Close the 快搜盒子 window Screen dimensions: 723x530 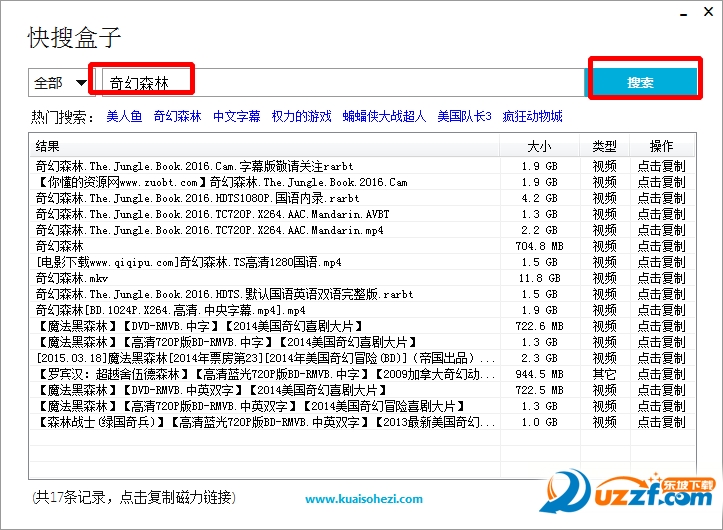click(x=708, y=12)
